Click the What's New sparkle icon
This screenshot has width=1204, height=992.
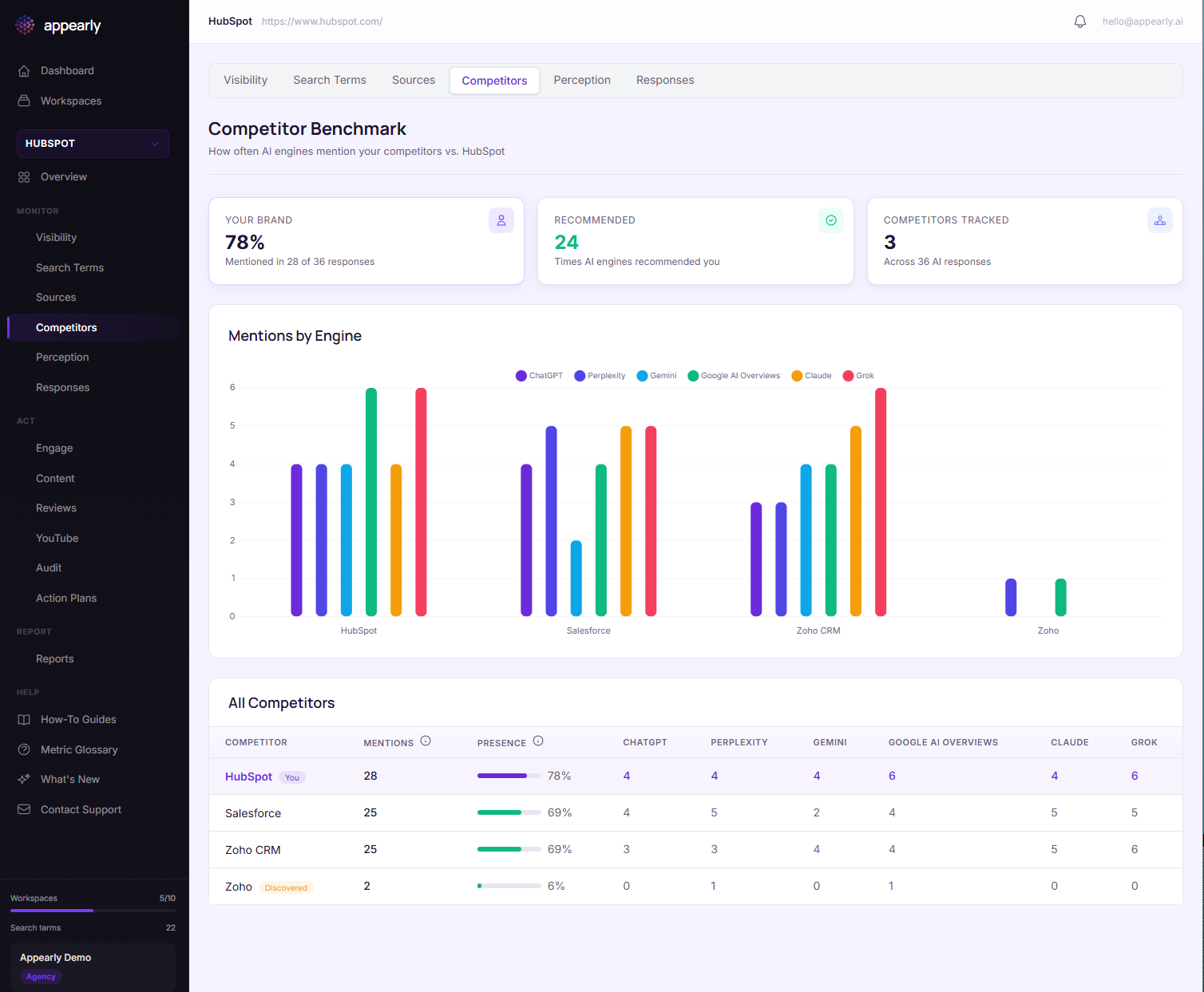(24, 780)
